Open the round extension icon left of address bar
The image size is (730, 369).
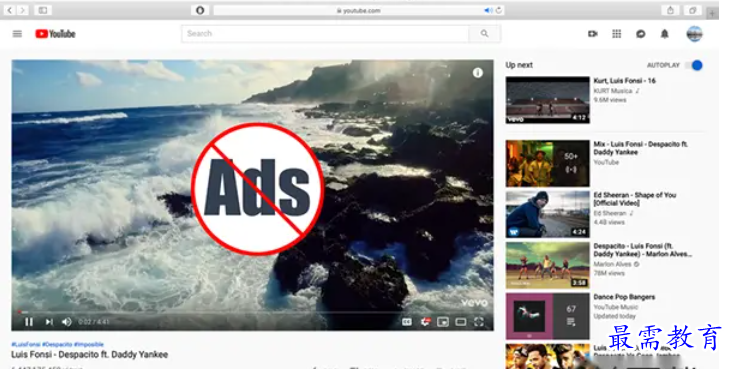click(200, 10)
